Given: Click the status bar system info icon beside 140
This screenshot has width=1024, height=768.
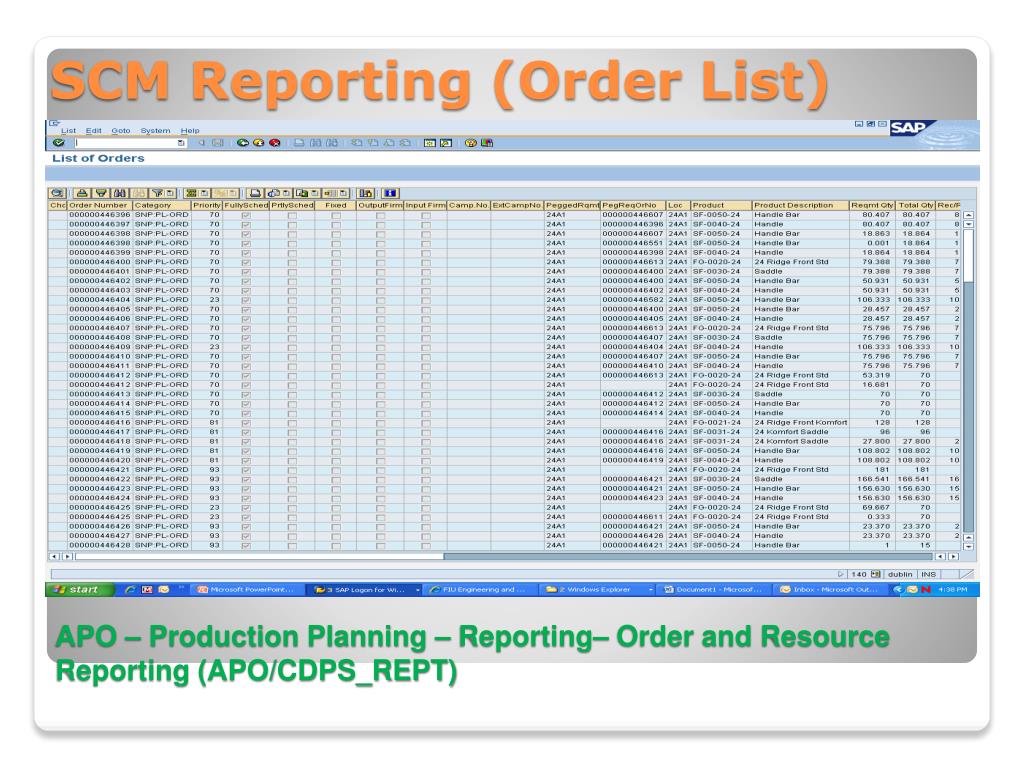Looking at the screenshot, I should (x=876, y=574).
